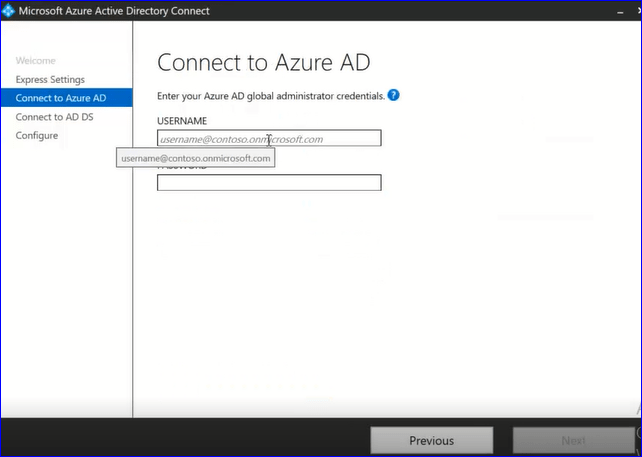Image resolution: width=642 pixels, height=457 pixels.
Task: Select Welcome step in sidebar
Action: coord(36,61)
